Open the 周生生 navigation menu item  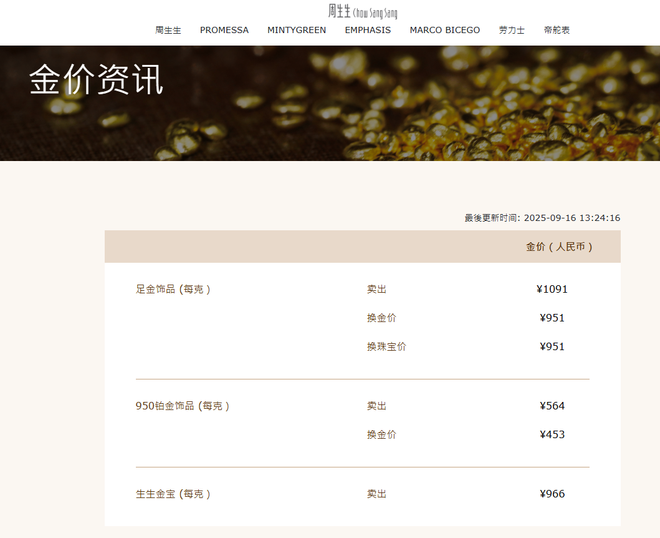pyautogui.click(x=168, y=30)
